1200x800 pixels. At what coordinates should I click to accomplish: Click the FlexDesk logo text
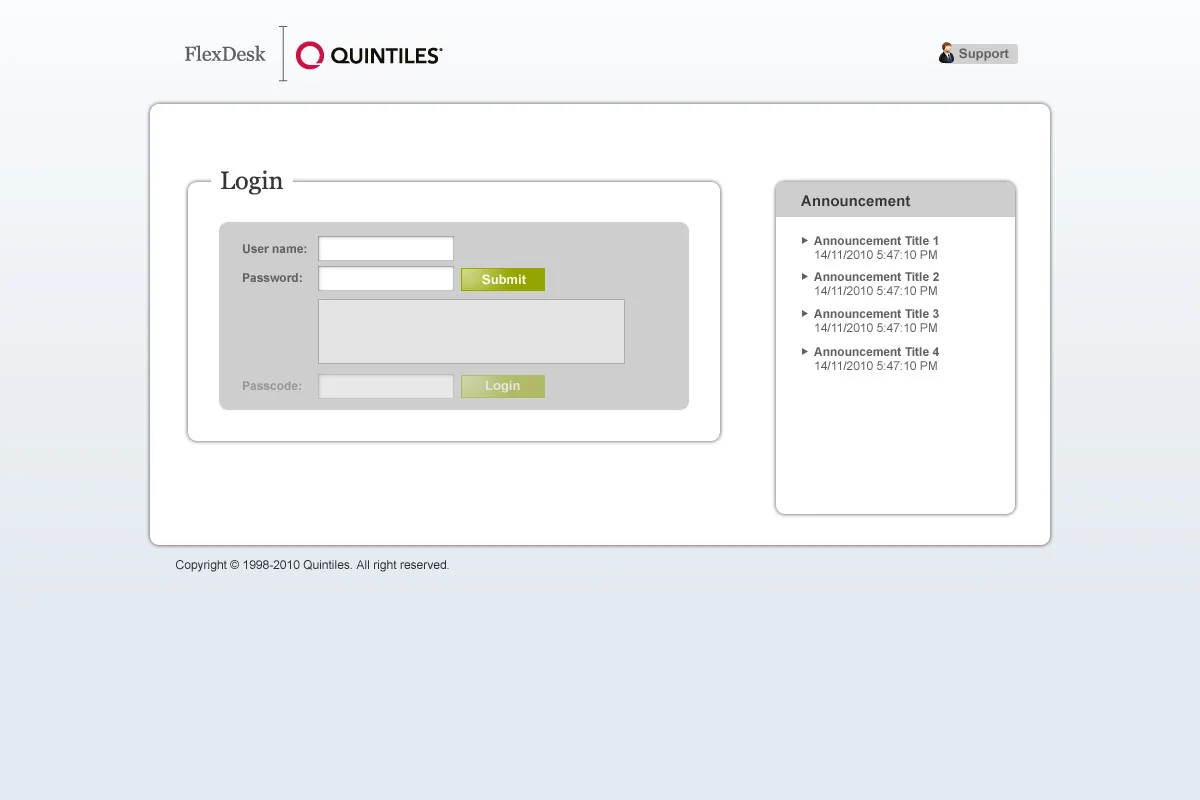(x=225, y=54)
